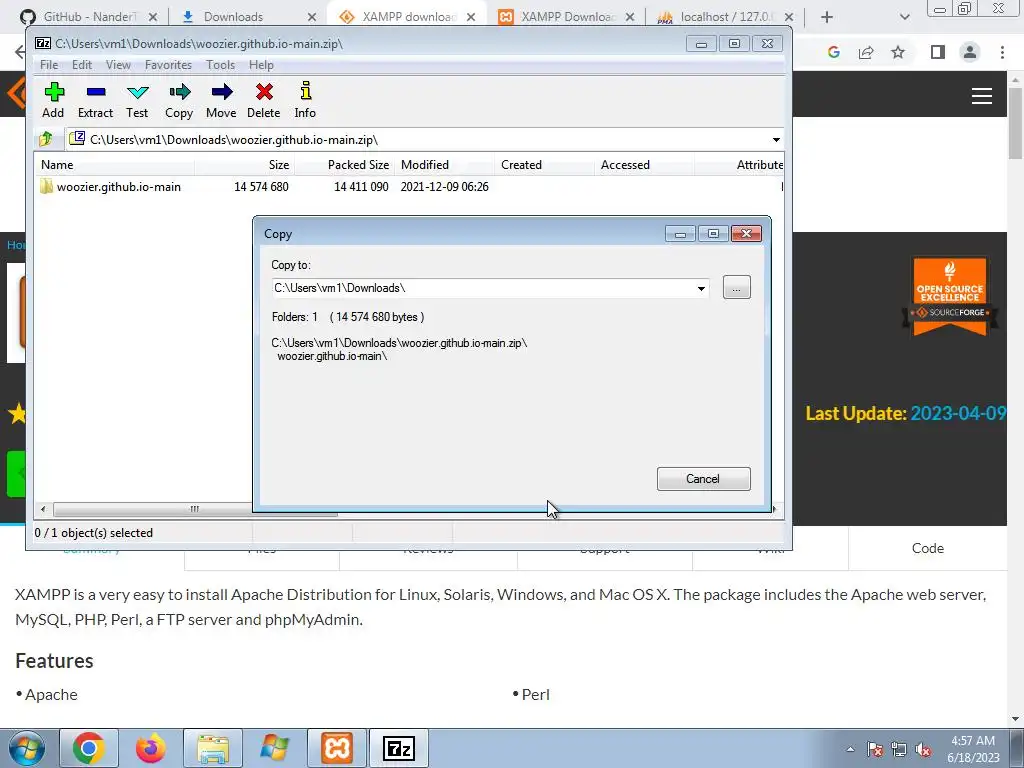Bookmark this page with the star icon
1024x768 pixels.
tap(898, 52)
